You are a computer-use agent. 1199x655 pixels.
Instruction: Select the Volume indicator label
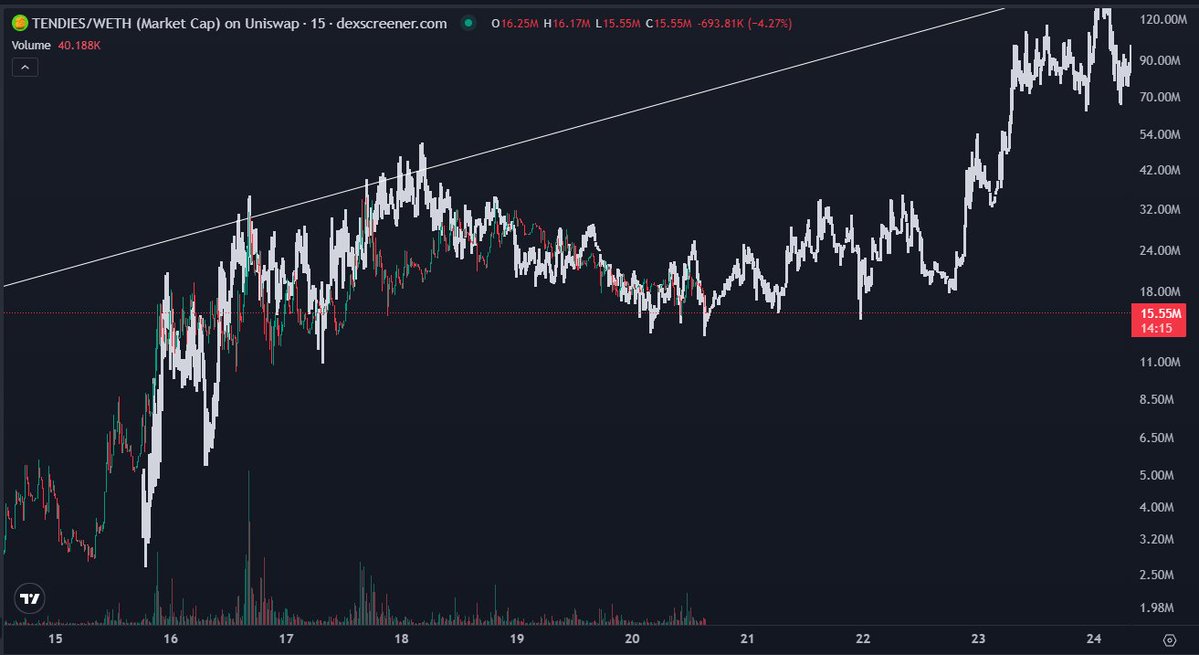pos(31,46)
